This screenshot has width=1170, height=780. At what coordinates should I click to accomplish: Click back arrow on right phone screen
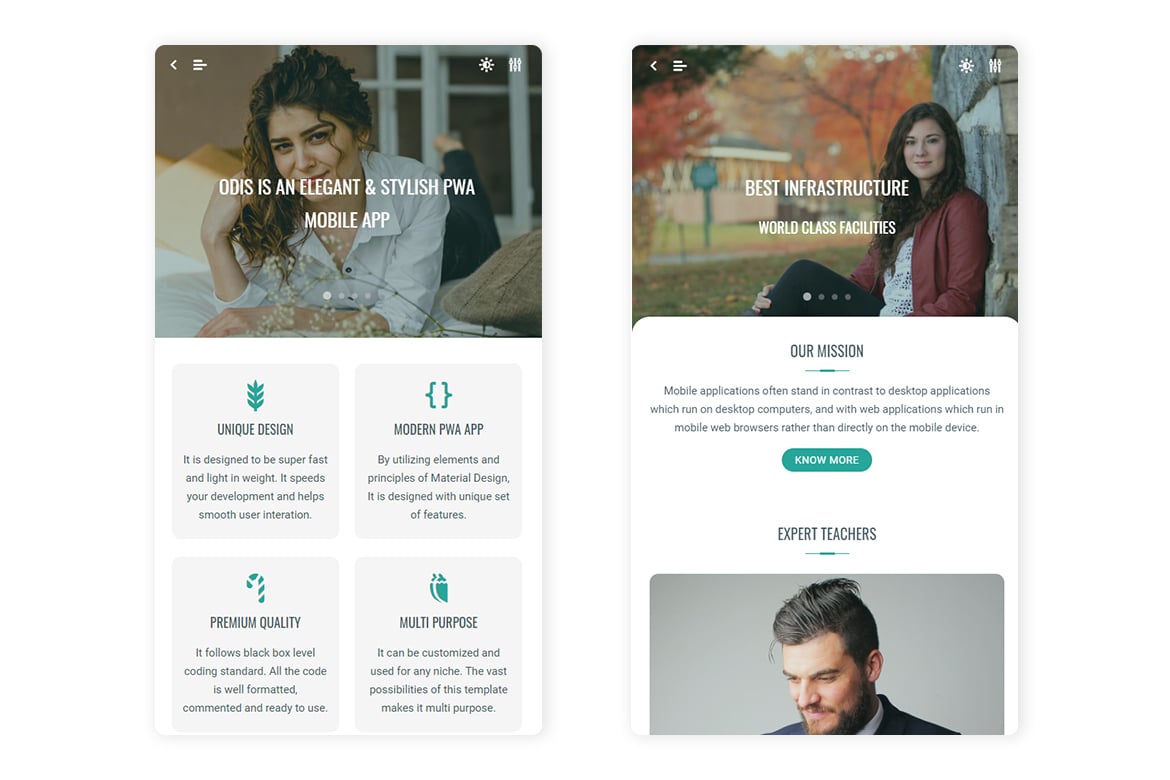pyautogui.click(x=654, y=66)
